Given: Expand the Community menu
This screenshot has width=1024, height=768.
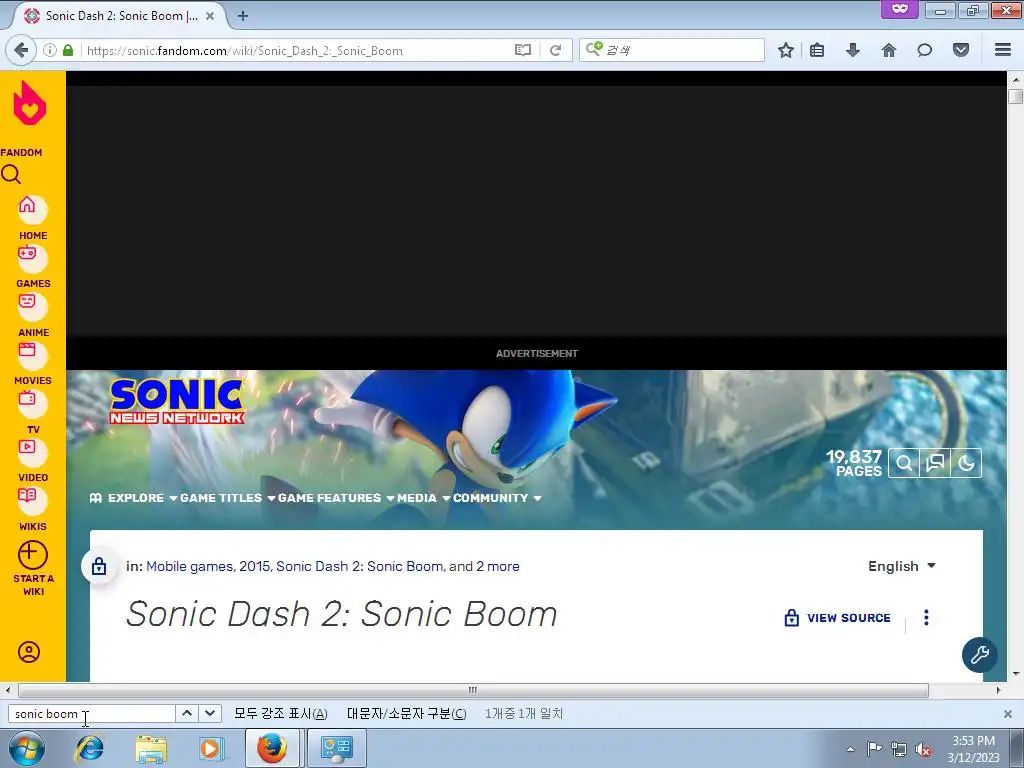Looking at the screenshot, I should [497, 498].
